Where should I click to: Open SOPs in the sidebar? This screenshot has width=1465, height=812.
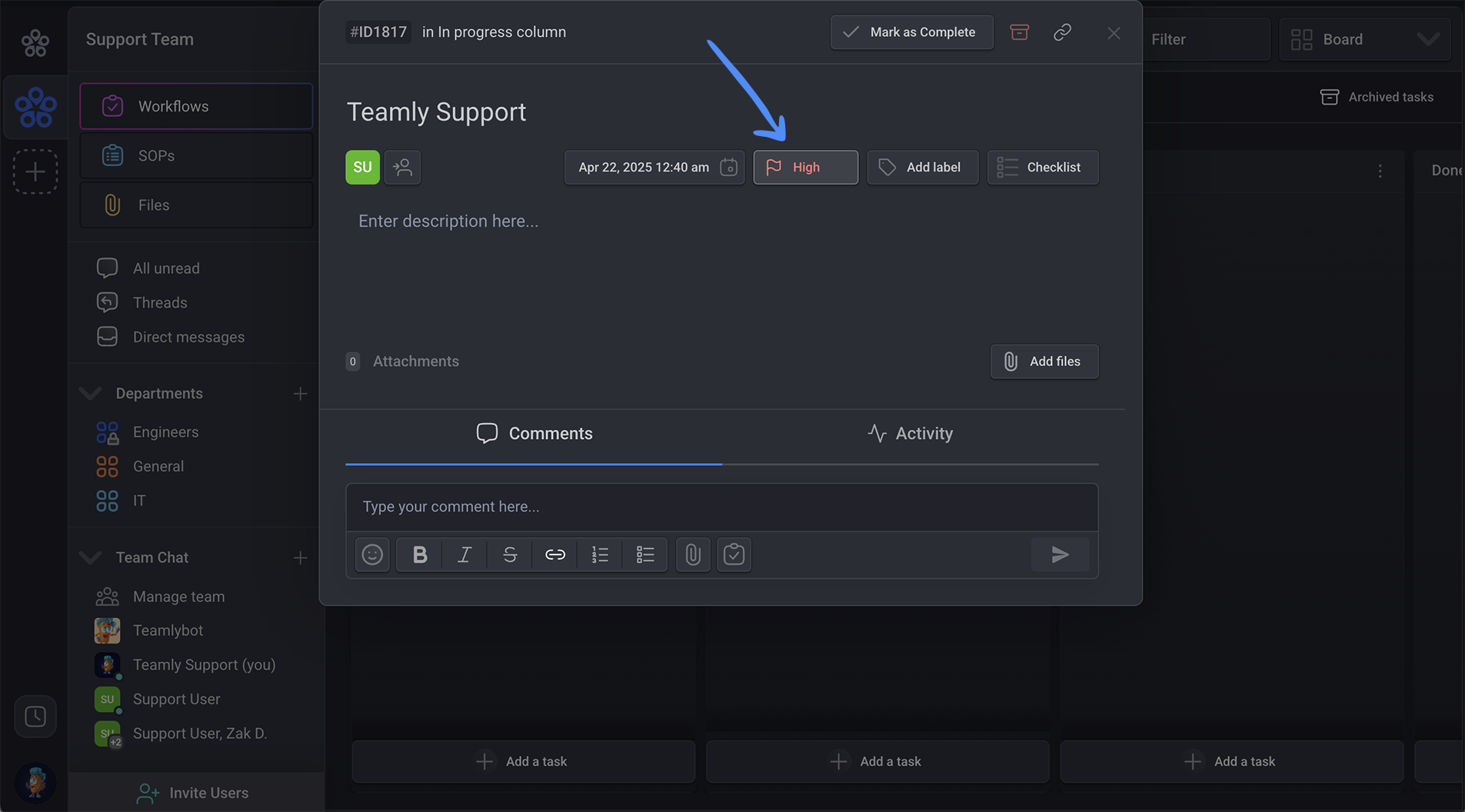(196, 155)
